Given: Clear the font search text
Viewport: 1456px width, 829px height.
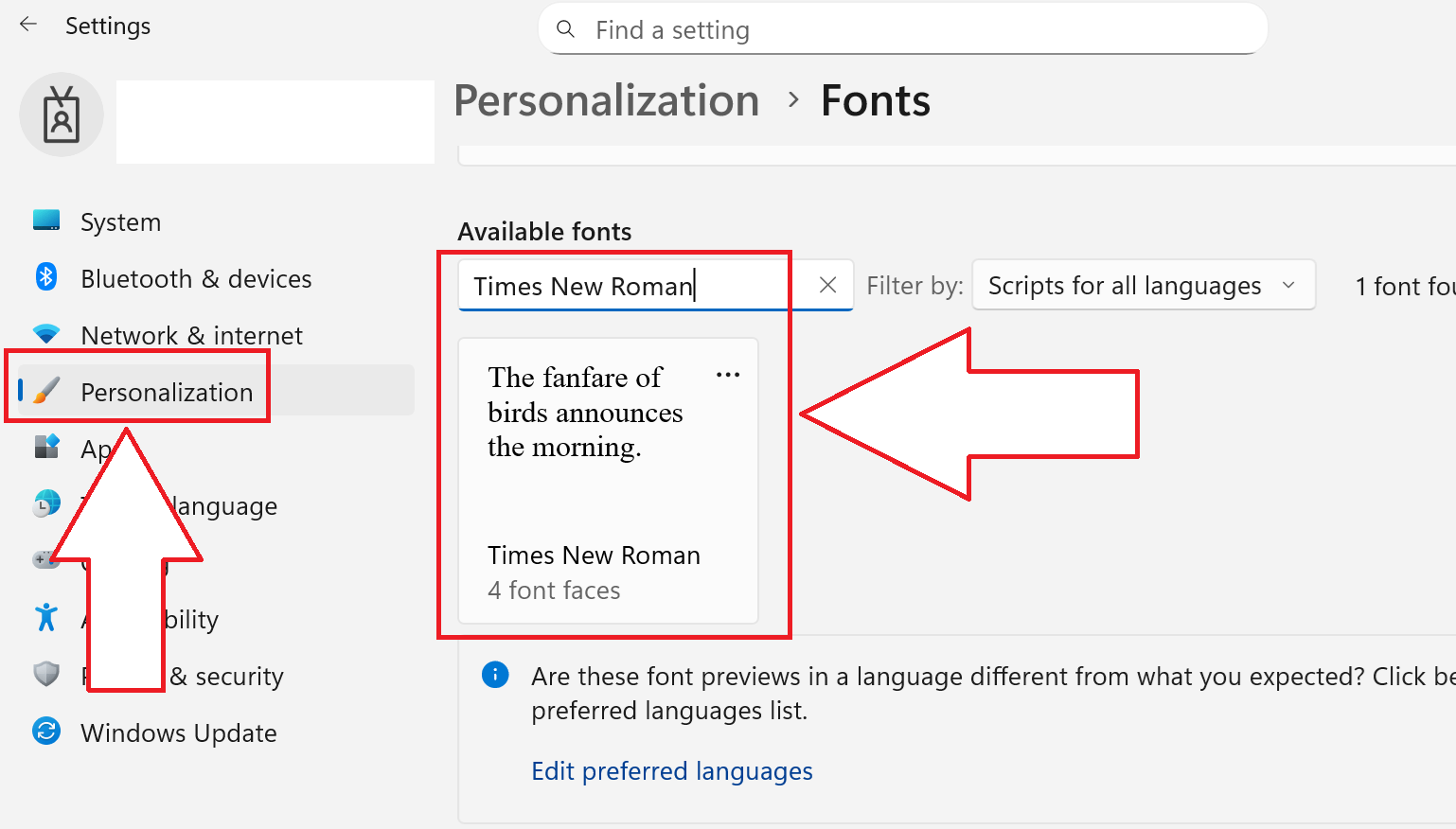Looking at the screenshot, I should 827,285.
